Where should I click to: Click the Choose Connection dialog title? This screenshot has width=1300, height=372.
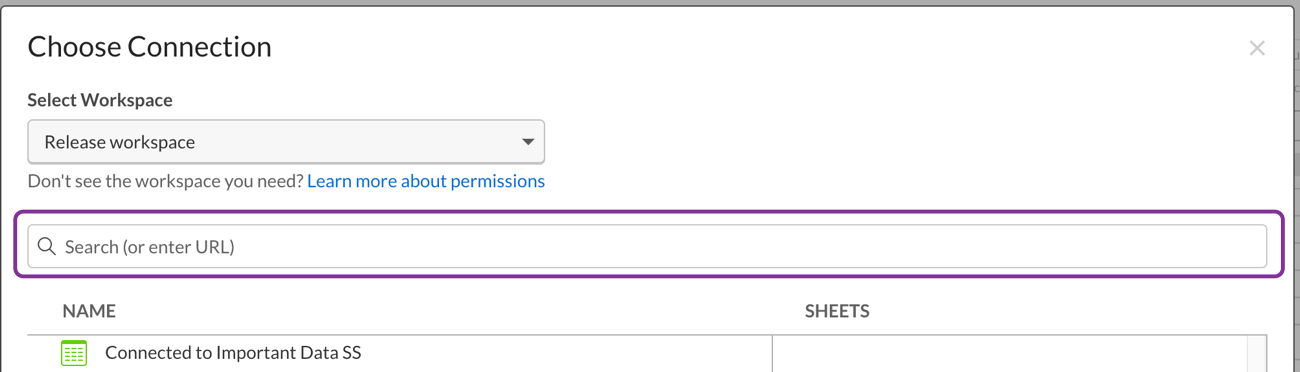coord(150,47)
